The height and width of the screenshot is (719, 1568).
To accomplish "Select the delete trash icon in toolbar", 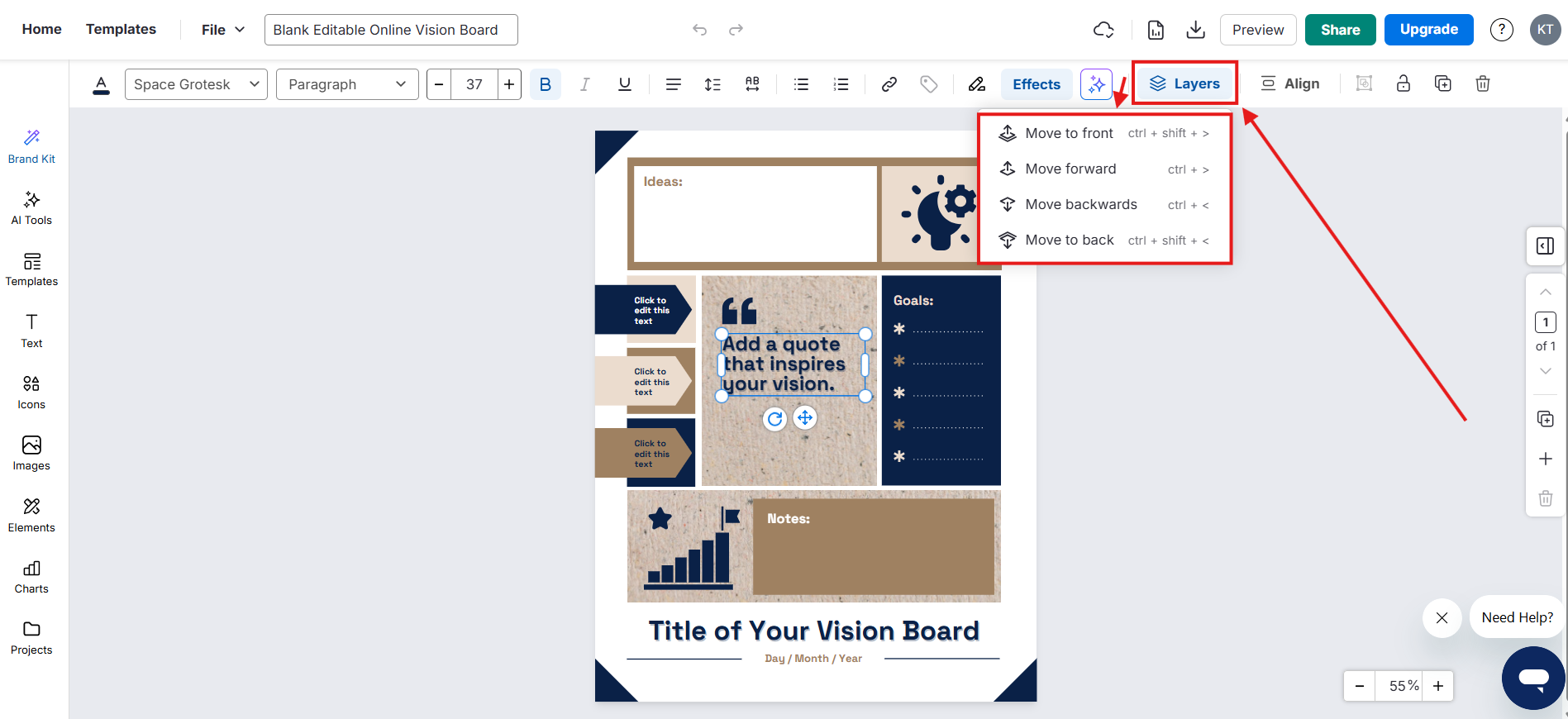I will tap(1482, 83).
